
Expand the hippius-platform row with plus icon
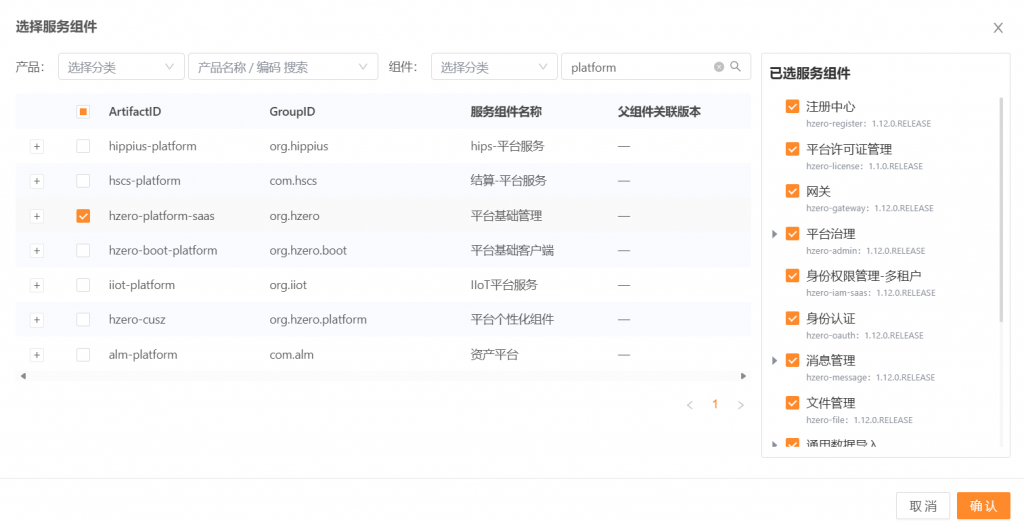pos(37,146)
